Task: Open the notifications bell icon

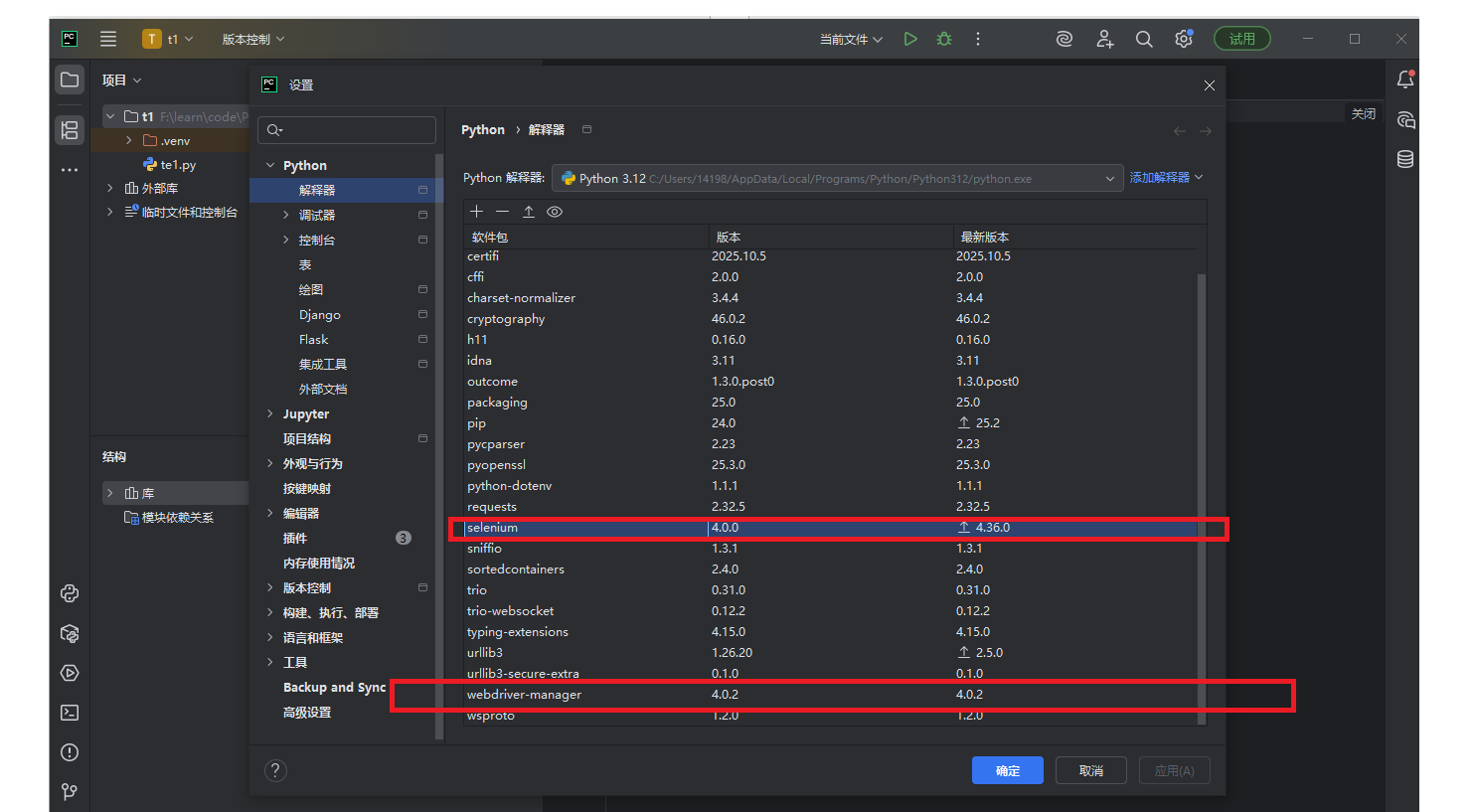Action: point(1405,80)
